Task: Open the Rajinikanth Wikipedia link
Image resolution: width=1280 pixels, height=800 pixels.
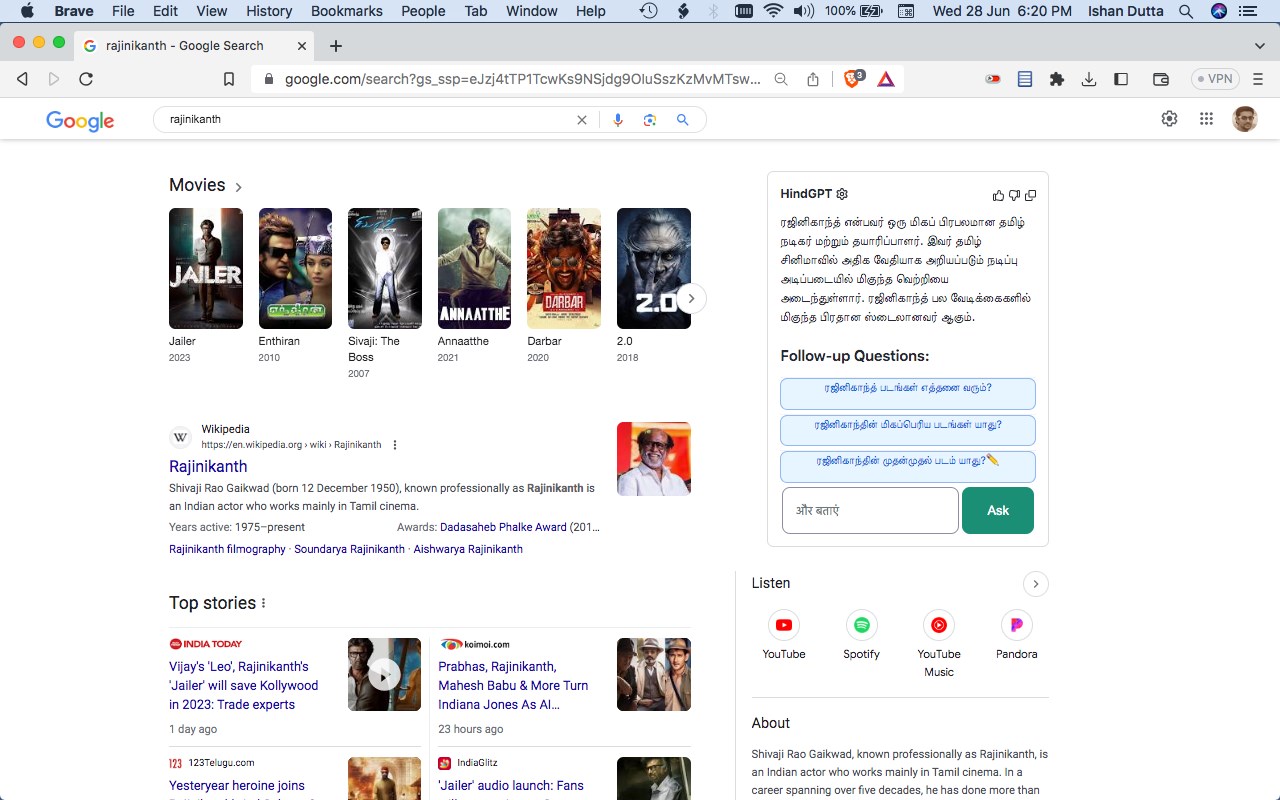Action: pos(208,466)
